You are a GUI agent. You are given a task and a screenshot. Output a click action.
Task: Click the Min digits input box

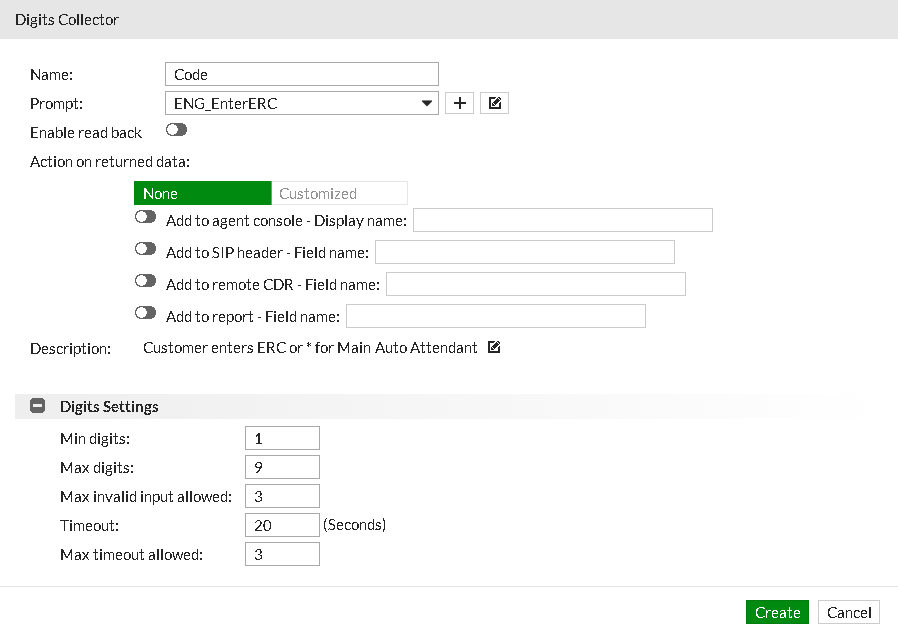pos(282,438)
